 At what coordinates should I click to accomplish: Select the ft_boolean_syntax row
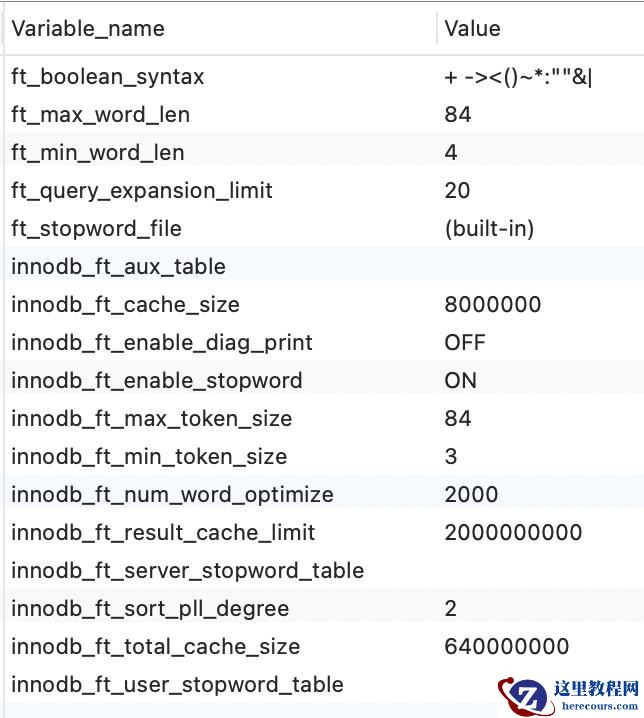click(x=108, y=77)
